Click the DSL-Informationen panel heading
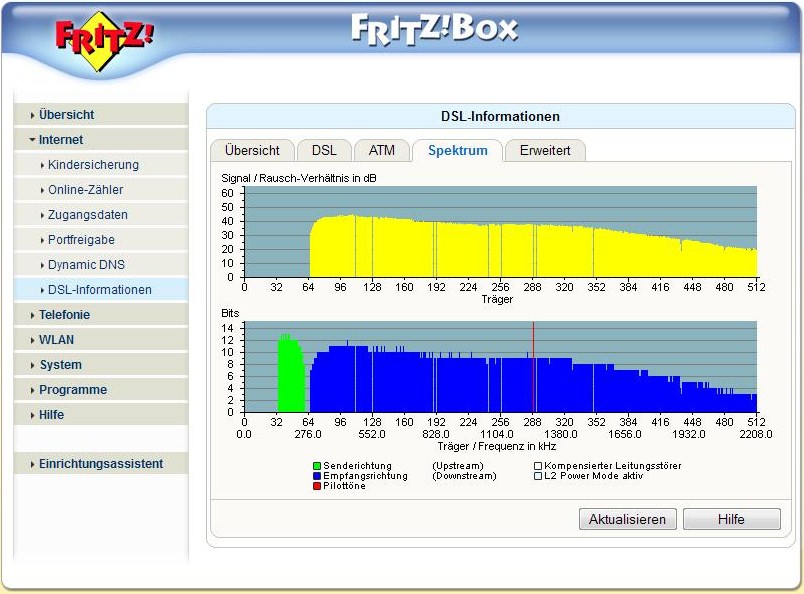This screenshot has height=594, width=804. click(x=500, y=116)
